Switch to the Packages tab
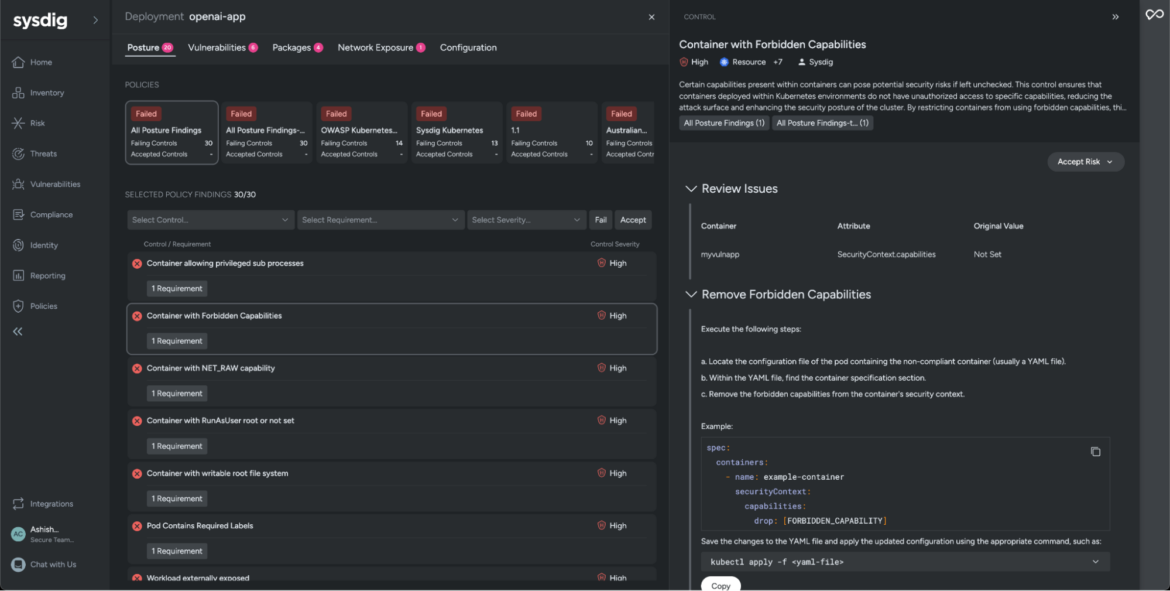The height and width of the screenshot is (591, 1170). click(297, 48)
